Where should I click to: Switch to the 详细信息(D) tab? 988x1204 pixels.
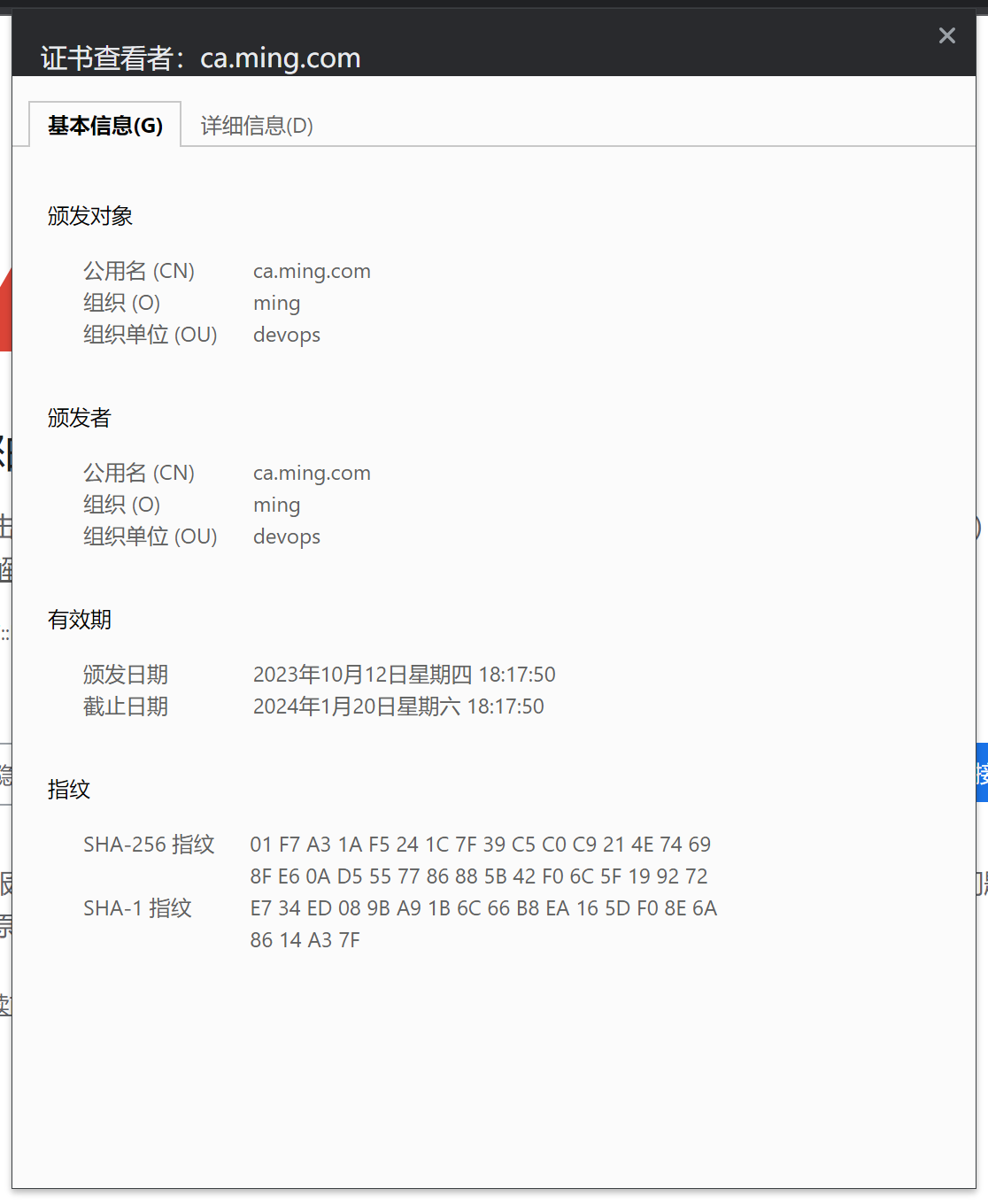pyautogui.click(x=257, y=126)
